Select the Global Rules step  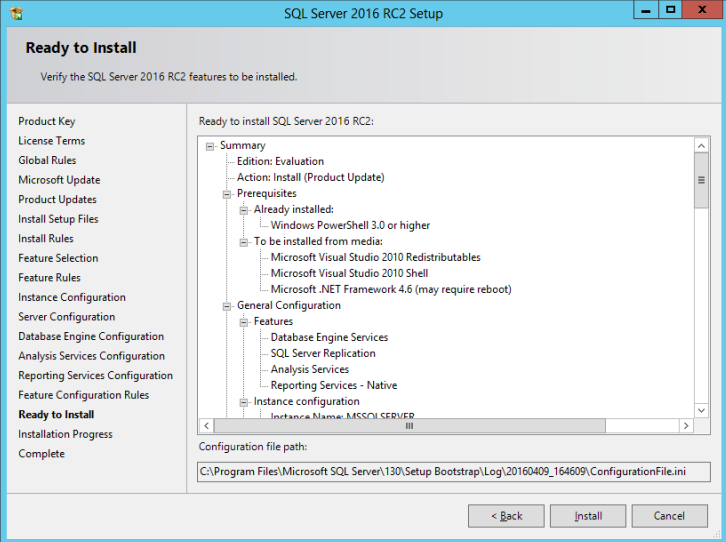point(47,160)
